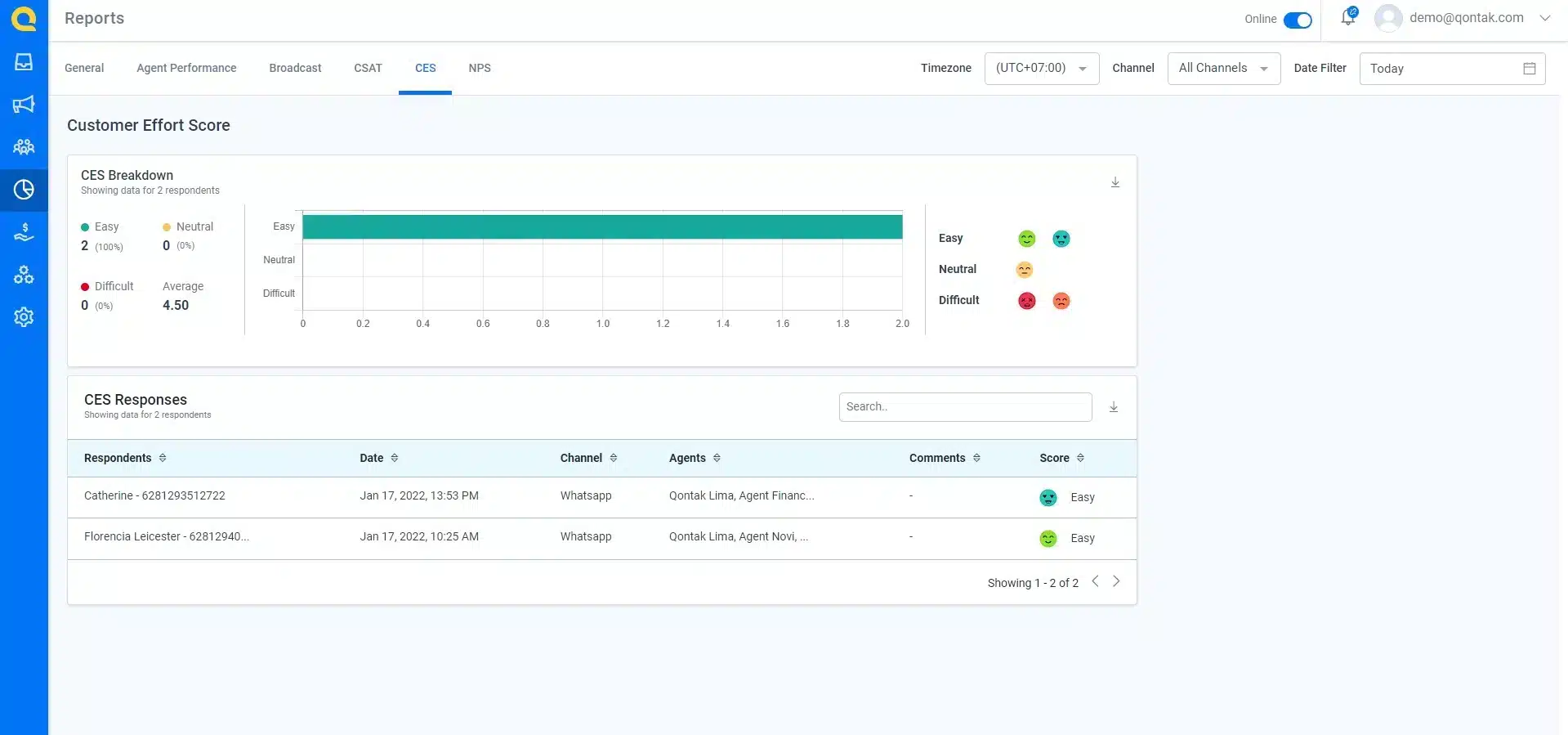Open the All Channels dropdown
The height and width of the screenshot is (735, 1568).
[1224, 69]
